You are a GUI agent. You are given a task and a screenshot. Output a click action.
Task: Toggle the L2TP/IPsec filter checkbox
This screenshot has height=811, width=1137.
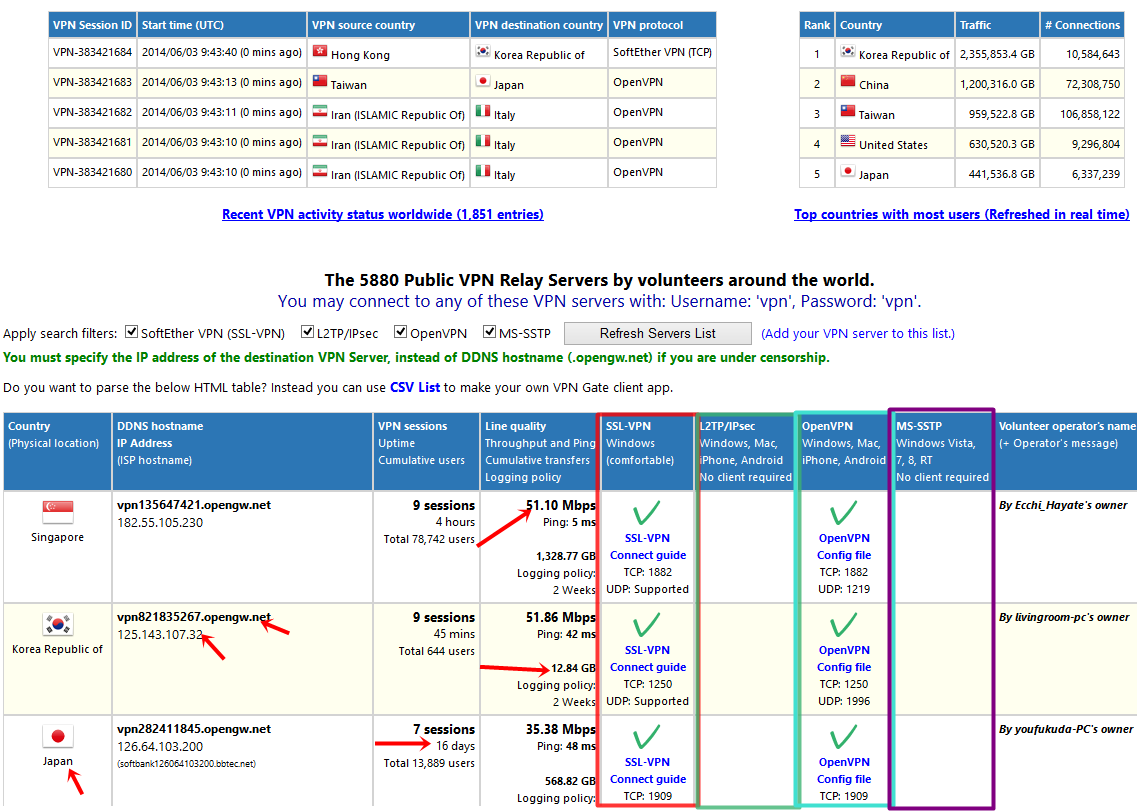pos(307,332)
